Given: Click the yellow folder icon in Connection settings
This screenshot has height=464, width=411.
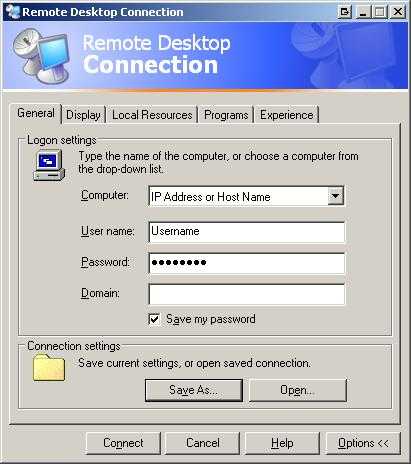Looking at the screenshot, I should 49,367.
